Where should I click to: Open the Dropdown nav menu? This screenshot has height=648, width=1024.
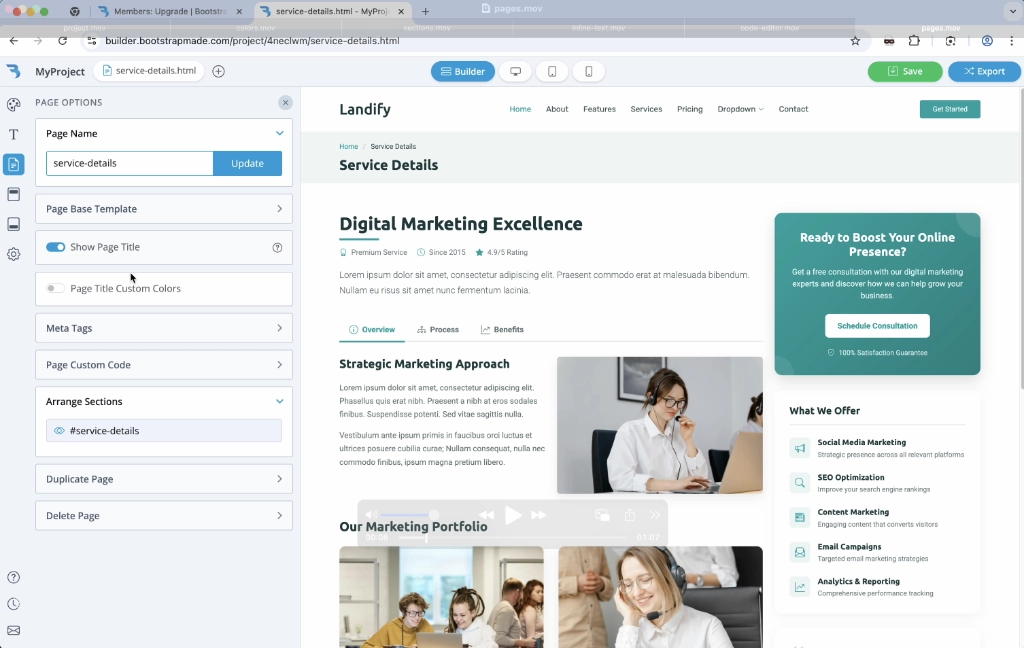[740, 109]
